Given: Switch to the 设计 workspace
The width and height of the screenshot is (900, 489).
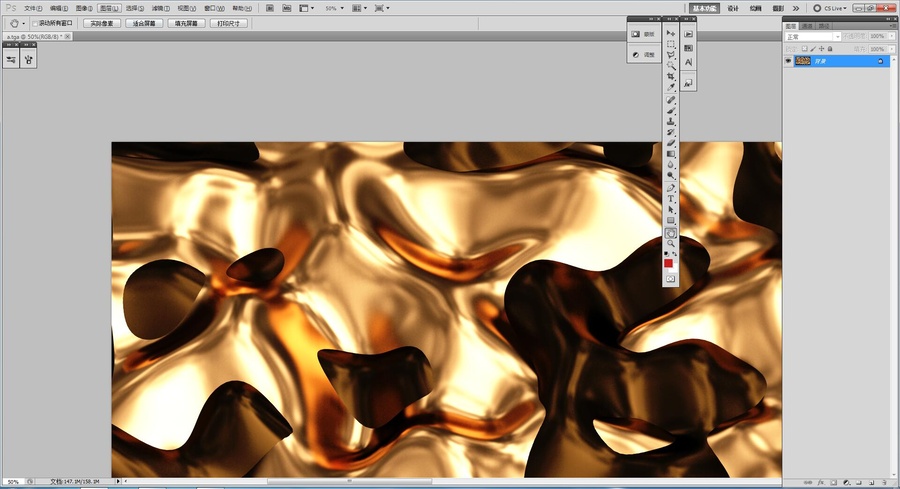Looking at the screenshot, I should 733,9.
